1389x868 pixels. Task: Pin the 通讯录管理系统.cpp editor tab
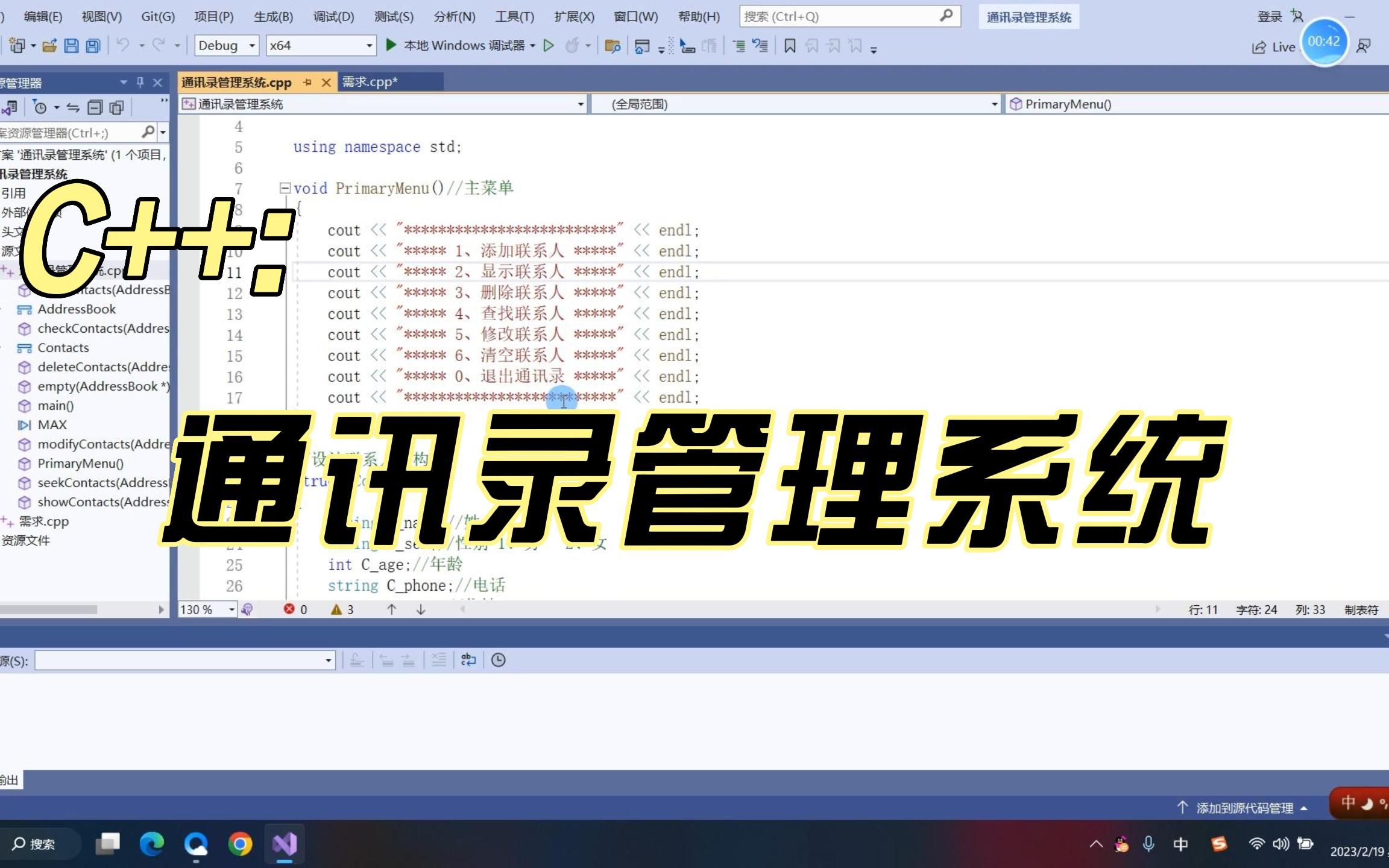pyautogui.click(x=309, y=82)
